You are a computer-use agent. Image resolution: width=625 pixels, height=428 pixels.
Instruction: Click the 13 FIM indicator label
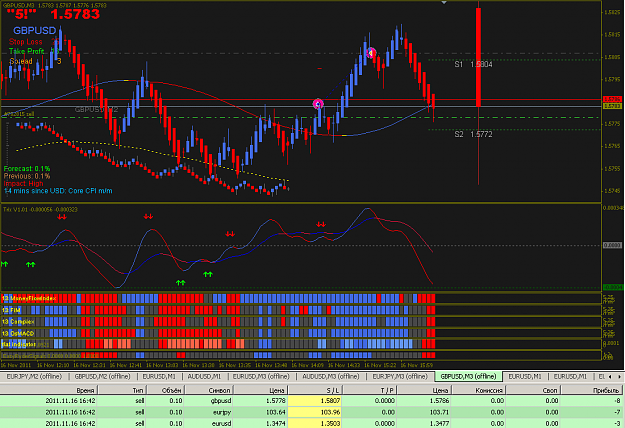pos(11,310)
